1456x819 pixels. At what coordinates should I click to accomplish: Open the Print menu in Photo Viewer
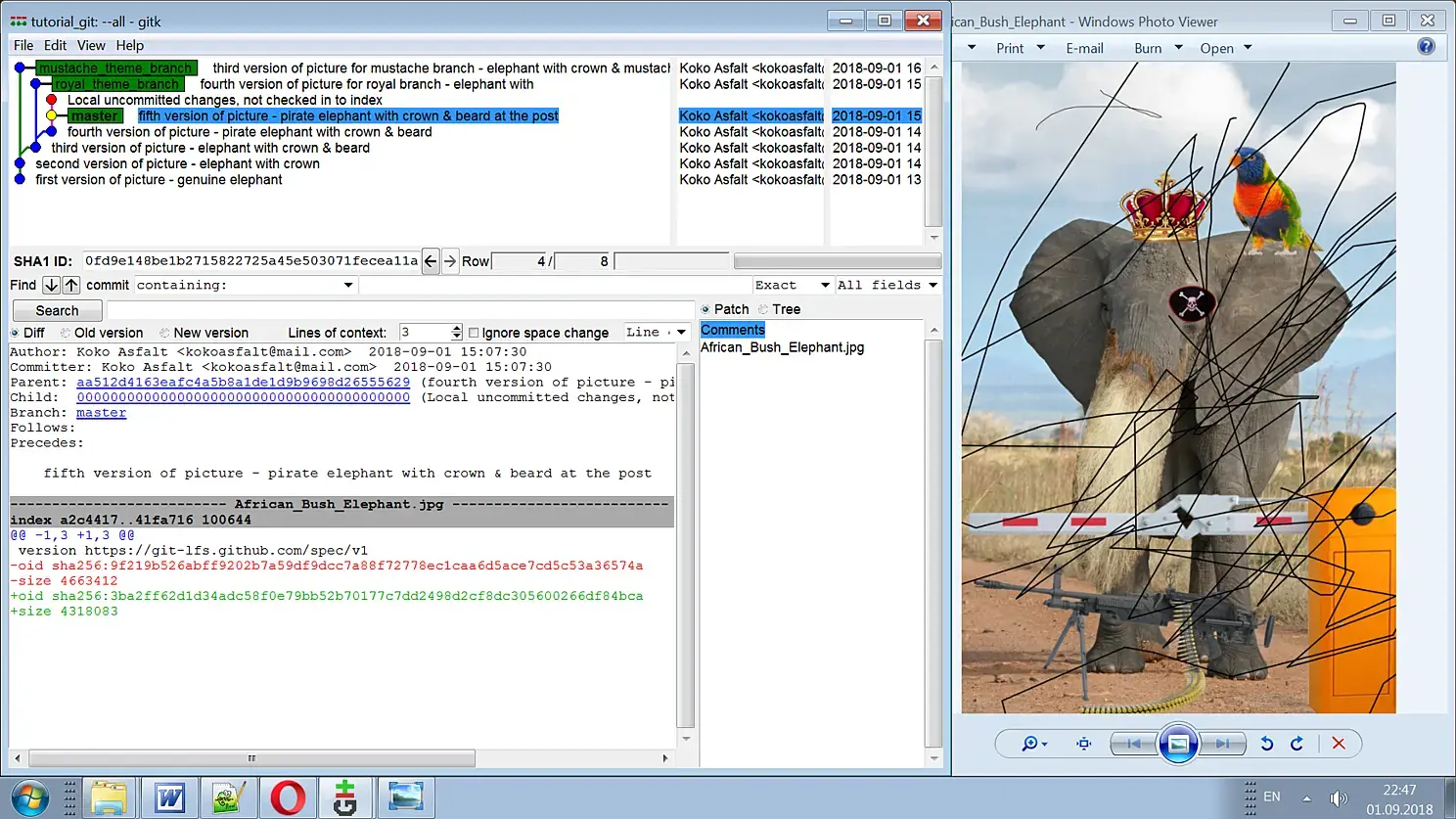point(1021,48)
